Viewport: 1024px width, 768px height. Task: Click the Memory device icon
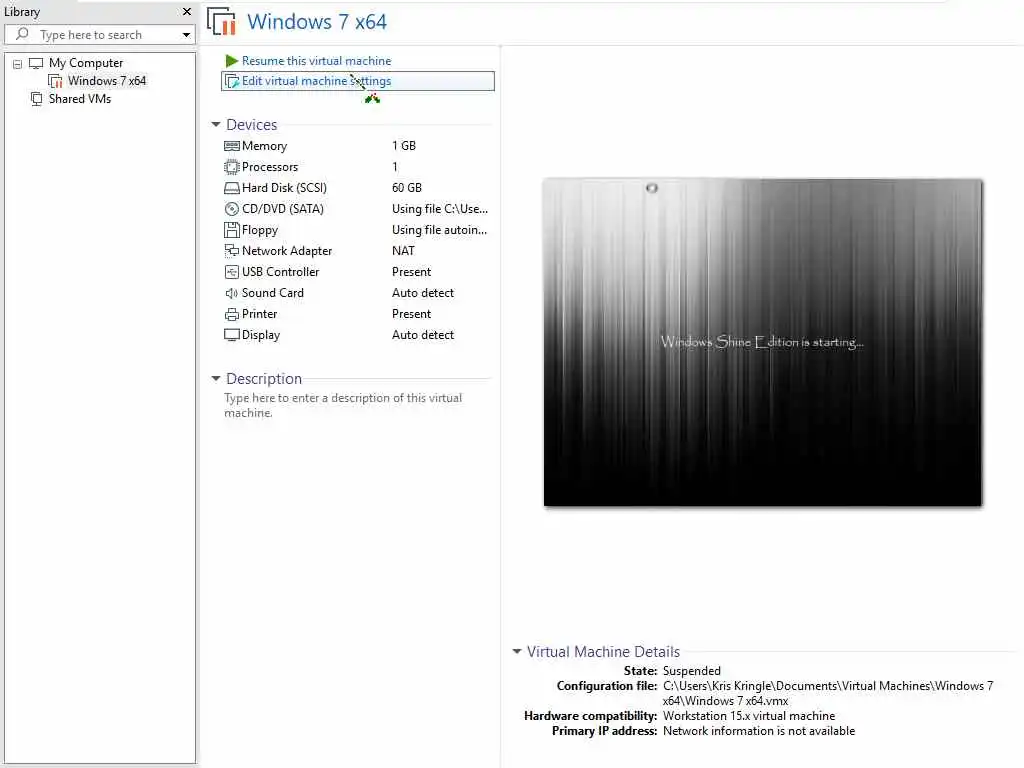(x=232, y=146)
